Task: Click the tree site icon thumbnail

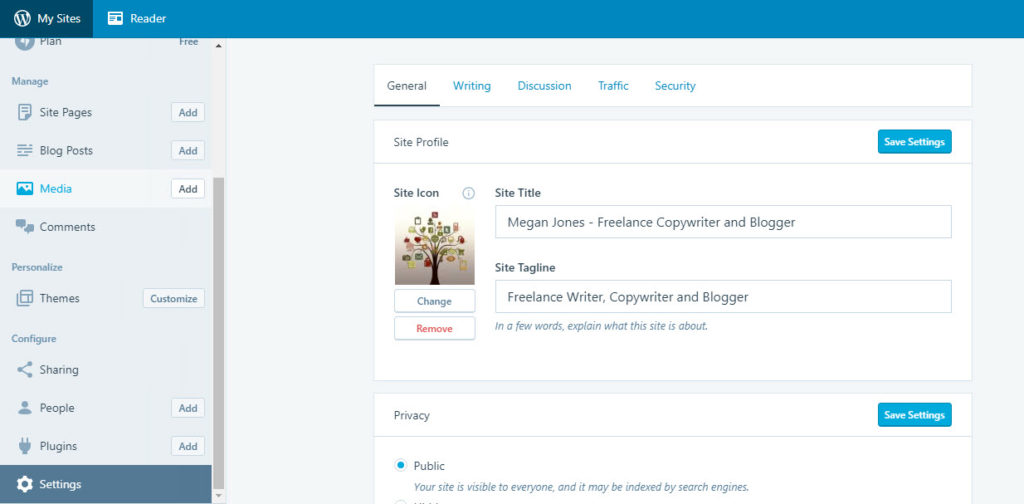Action: point(434,246)
